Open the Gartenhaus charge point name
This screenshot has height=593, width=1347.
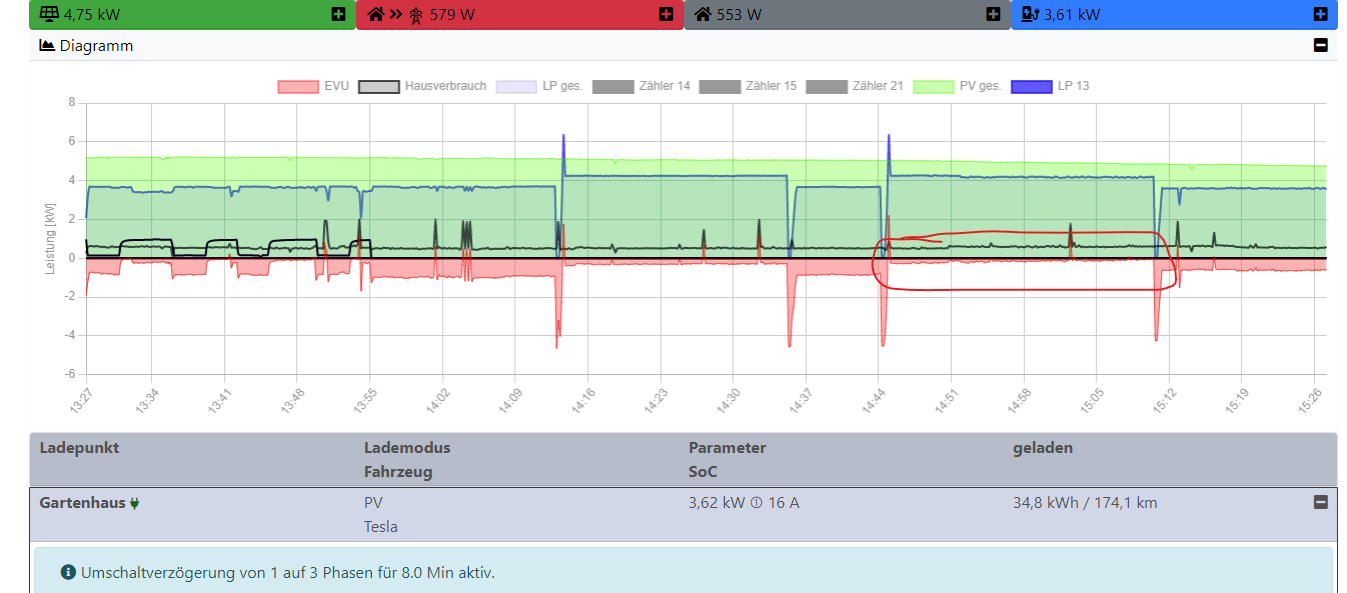click(82, 503)
